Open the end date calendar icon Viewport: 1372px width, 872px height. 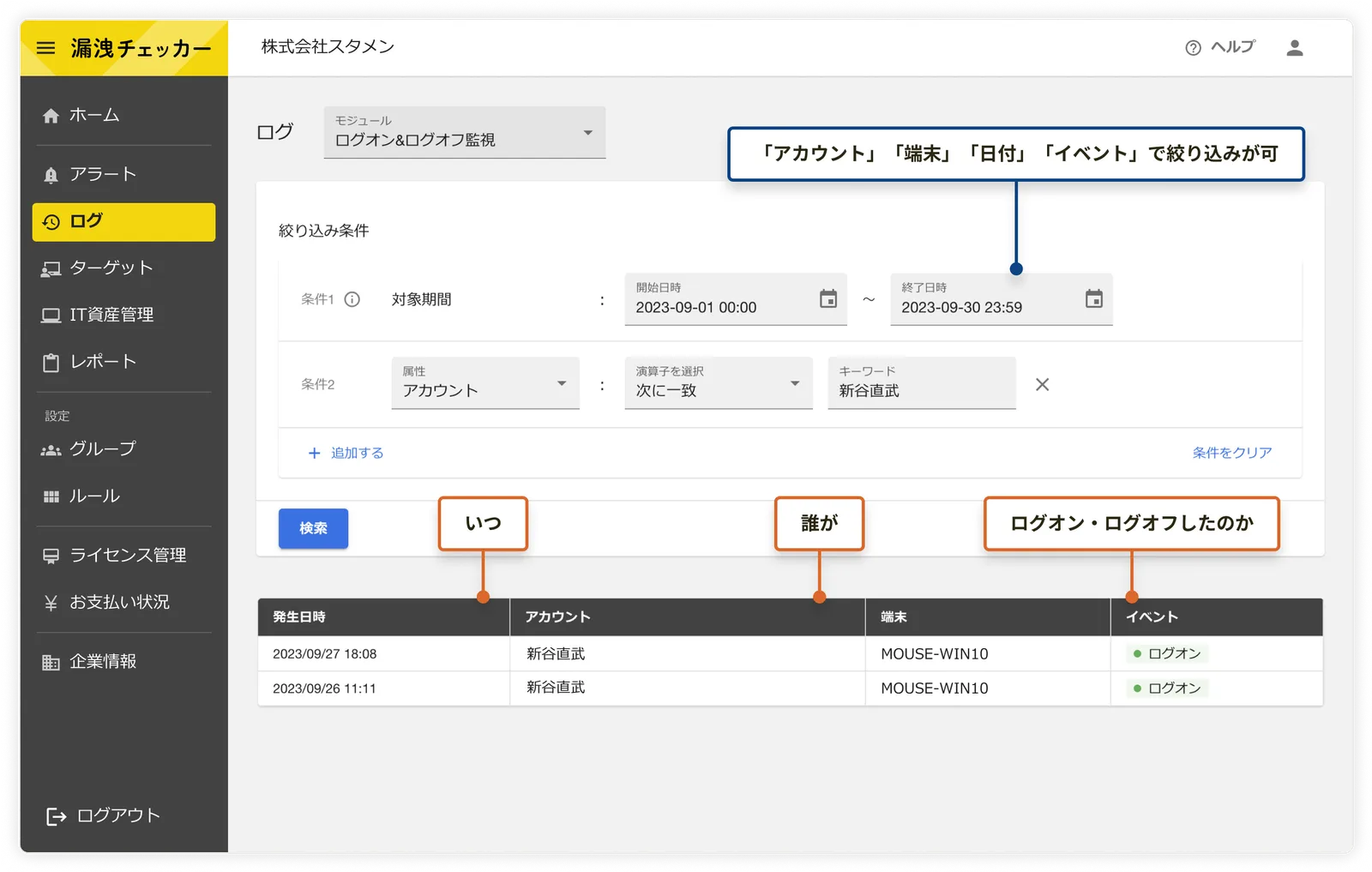(1094, 298)
